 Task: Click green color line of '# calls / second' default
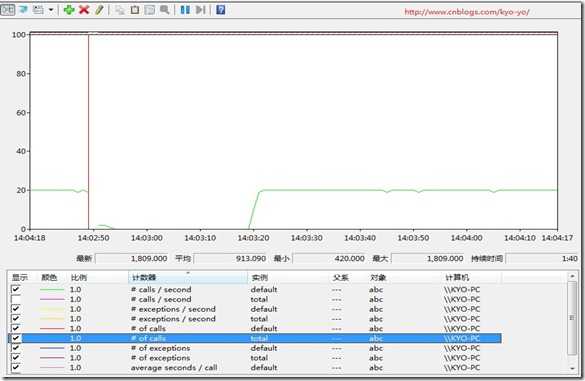[52, 290]
